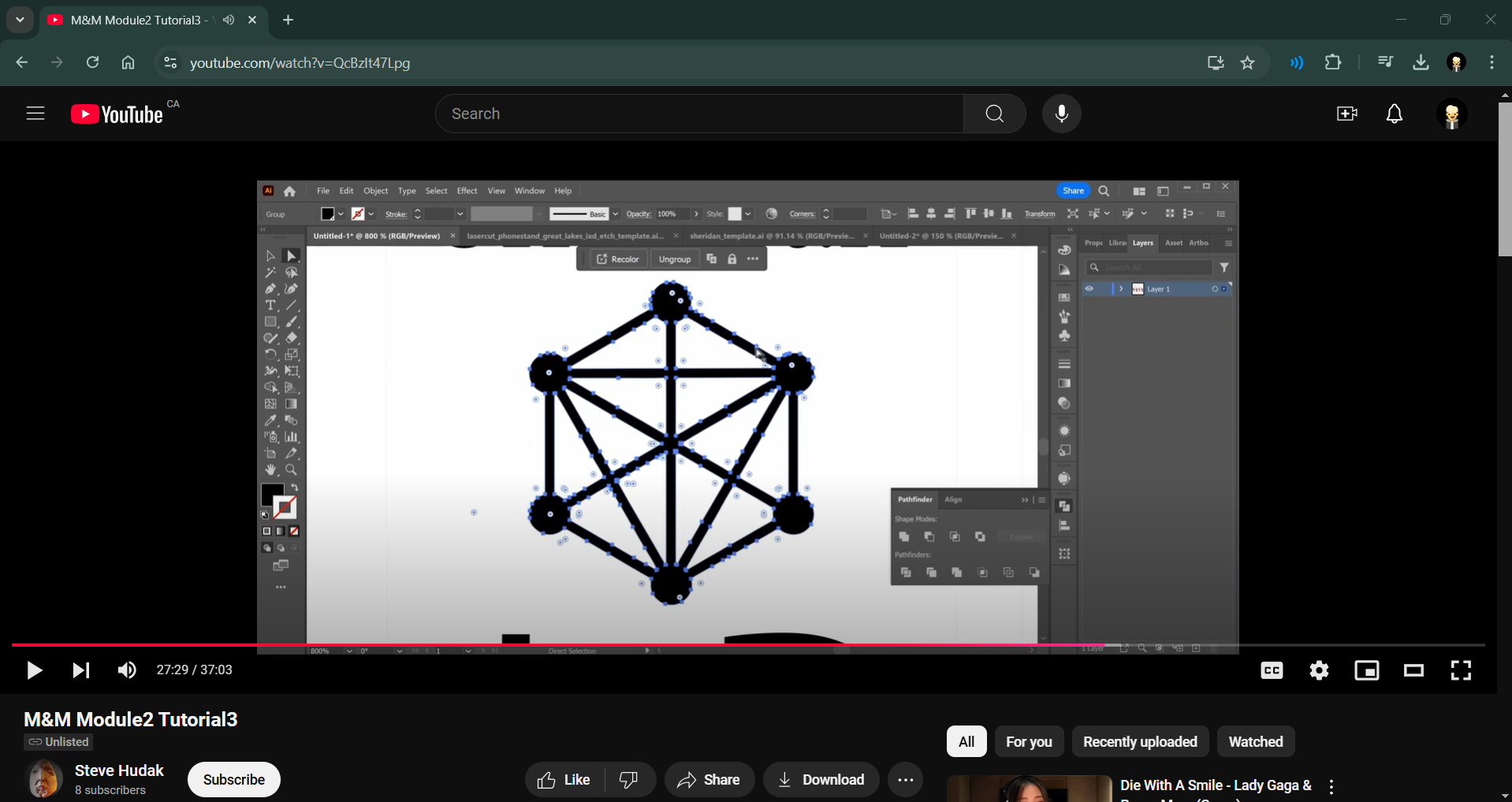This screenshot has height=802, width=1512.
Task: Select the Rectangle tool
Action: [x=270, y=321]
